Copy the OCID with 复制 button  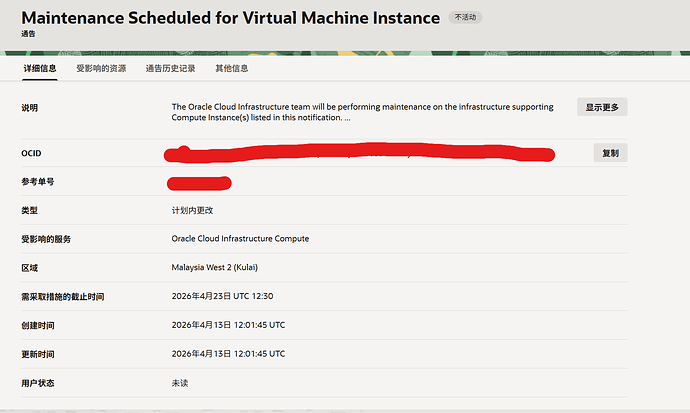click(x=610, y=153)
